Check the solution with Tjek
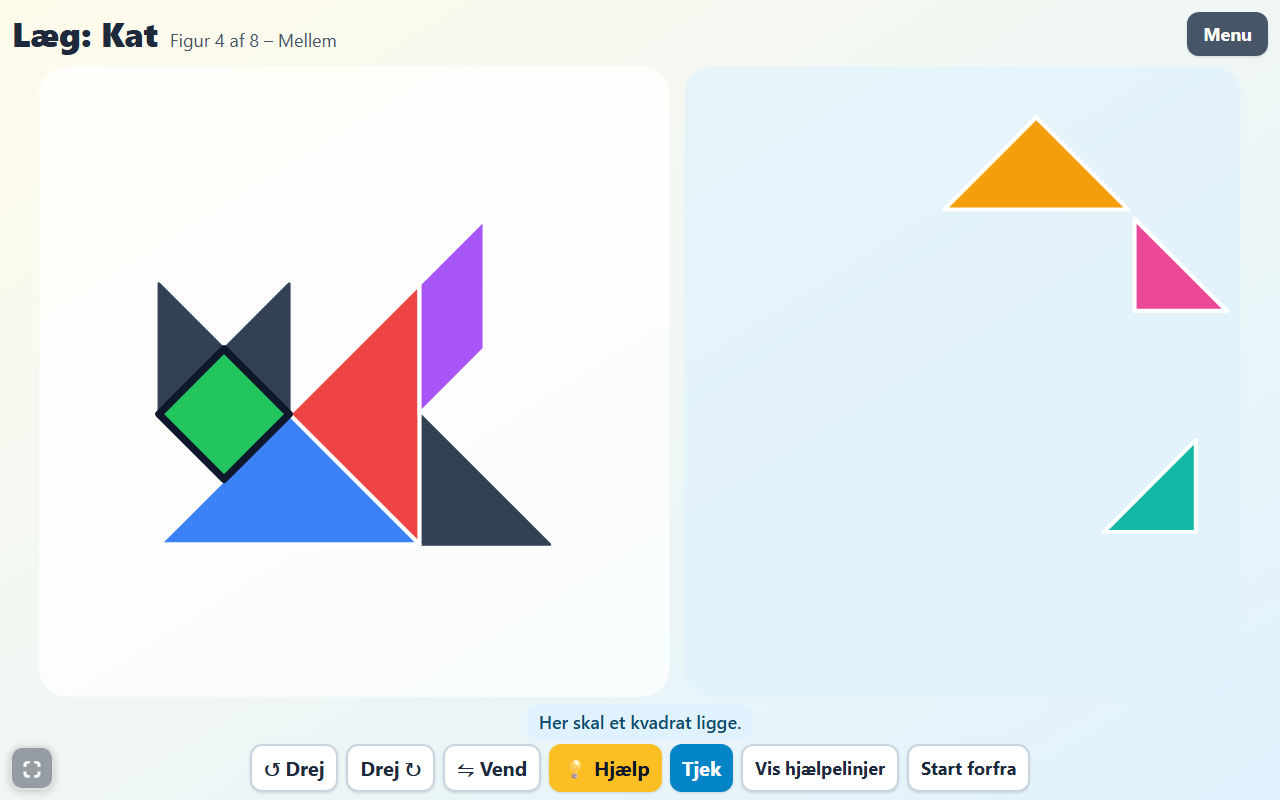 click(x=701, y=768)
